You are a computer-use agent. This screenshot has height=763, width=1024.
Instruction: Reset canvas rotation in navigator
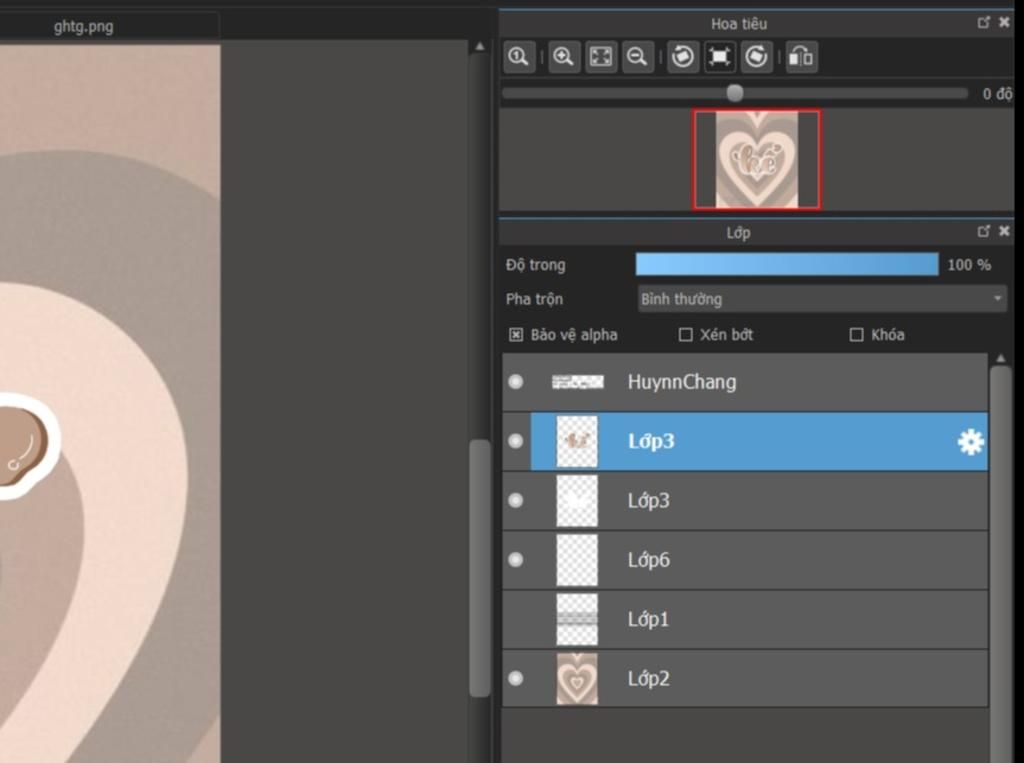coord(720,57)
